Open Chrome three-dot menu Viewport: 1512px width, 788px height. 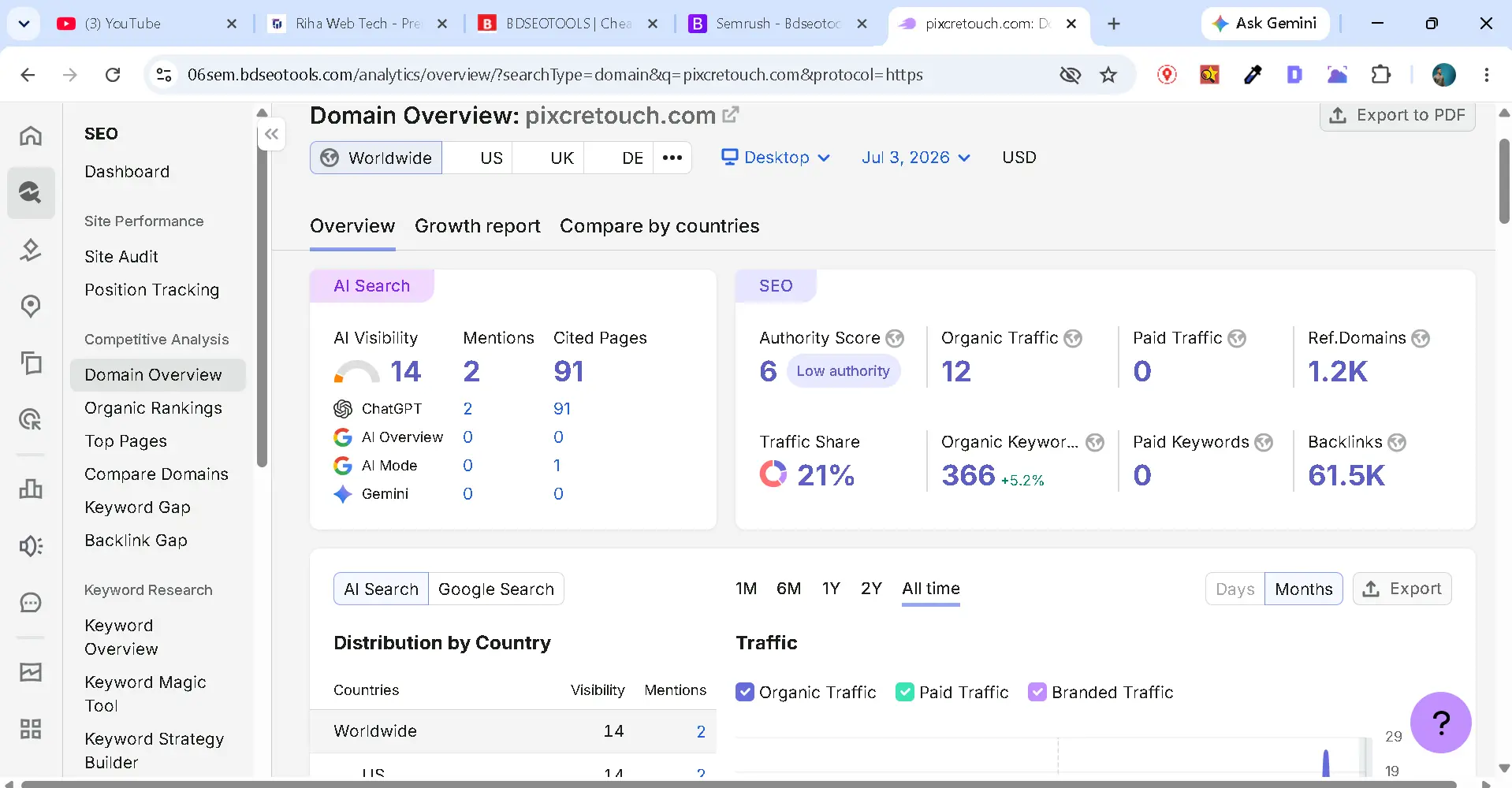1486,75
